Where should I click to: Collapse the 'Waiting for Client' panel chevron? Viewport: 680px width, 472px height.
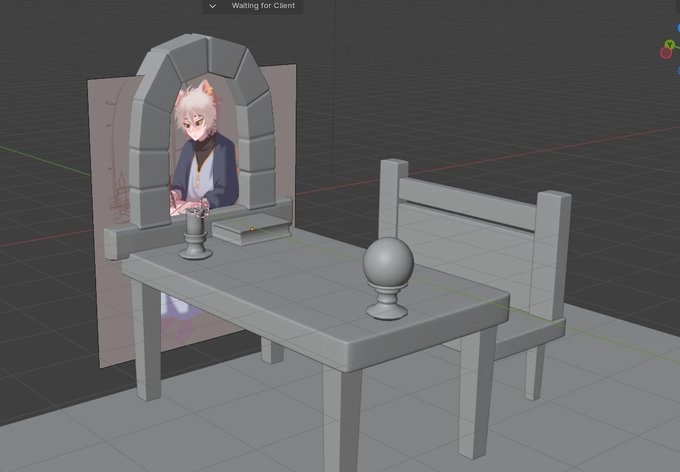(x=212, y=6)
